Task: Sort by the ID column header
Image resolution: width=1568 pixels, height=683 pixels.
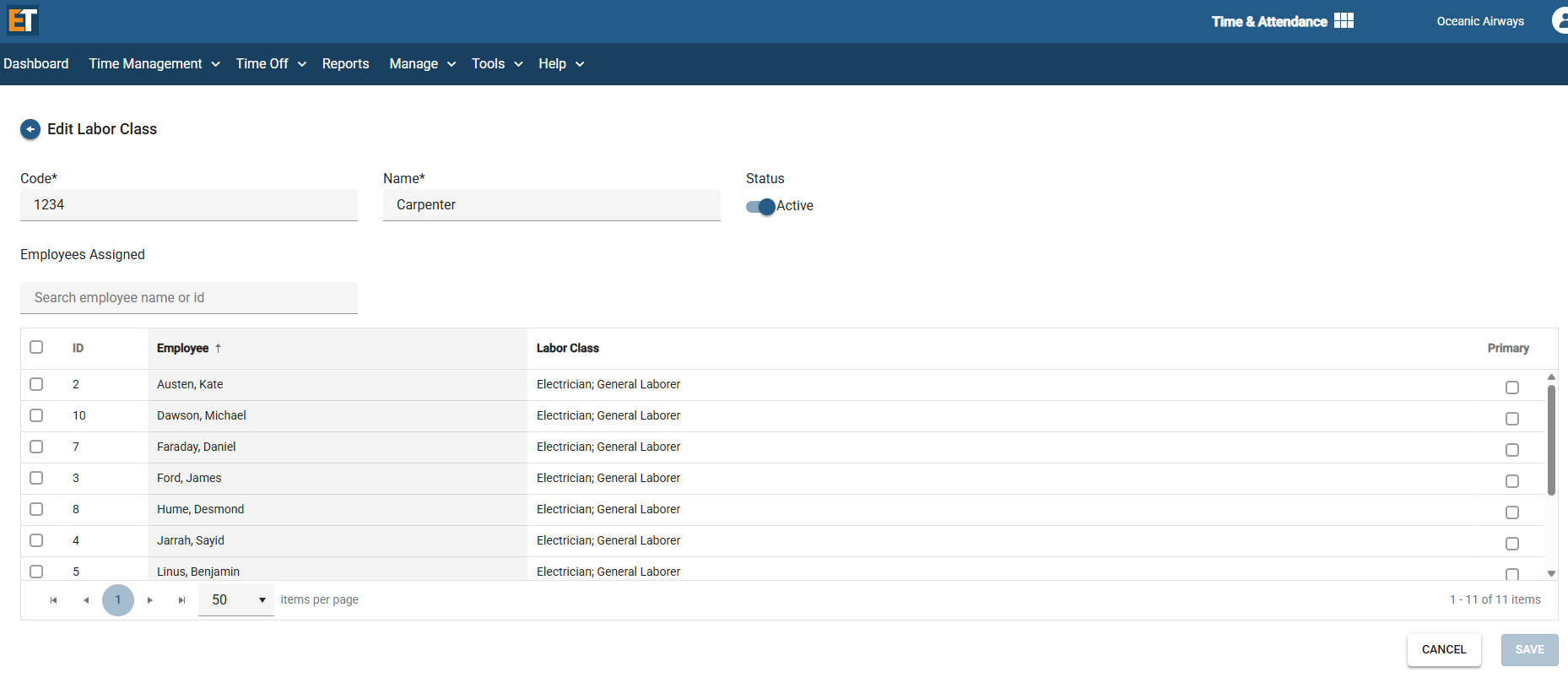Action: (78, 348)
